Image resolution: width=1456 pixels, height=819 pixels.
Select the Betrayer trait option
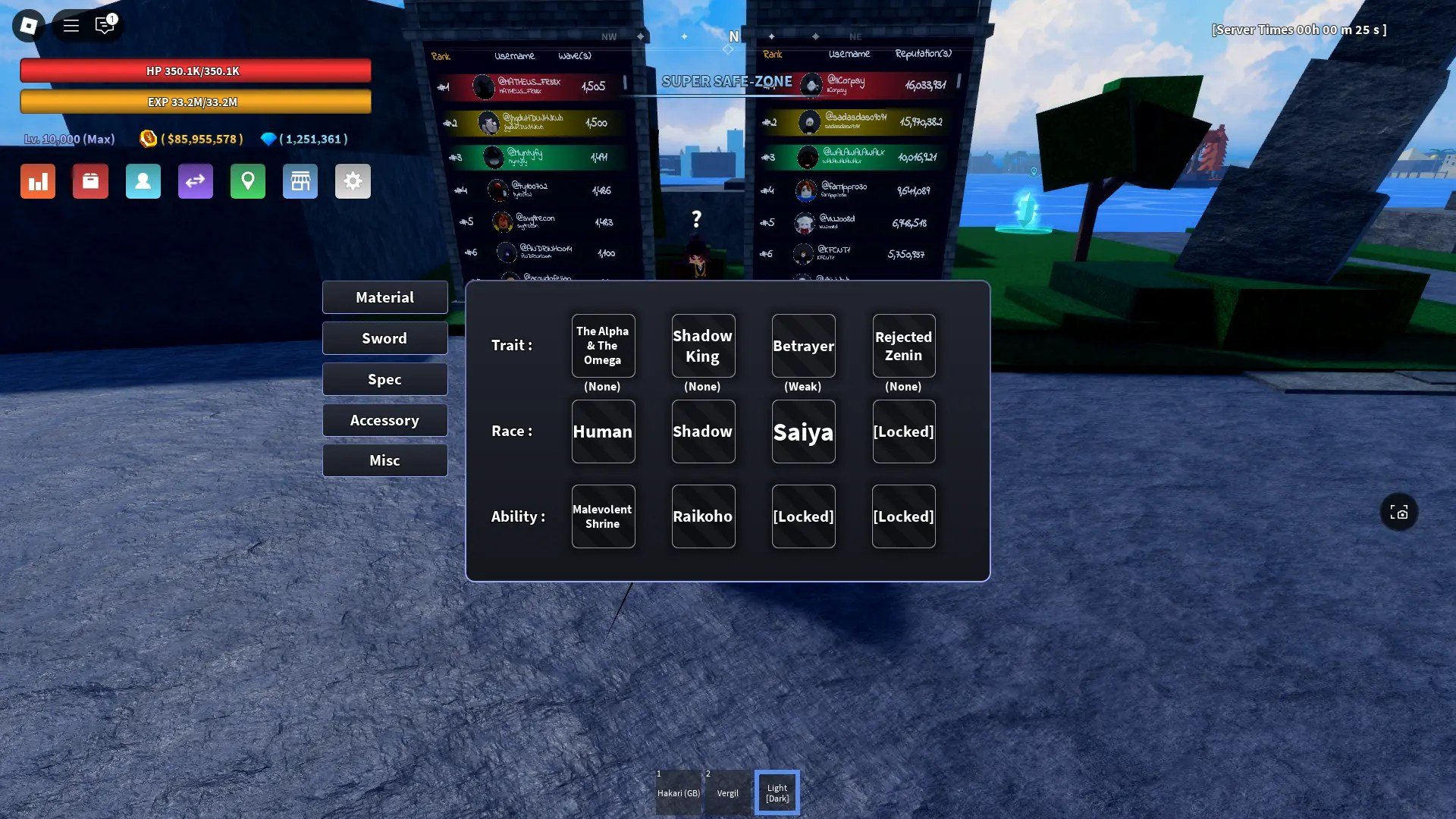[804, 345]
